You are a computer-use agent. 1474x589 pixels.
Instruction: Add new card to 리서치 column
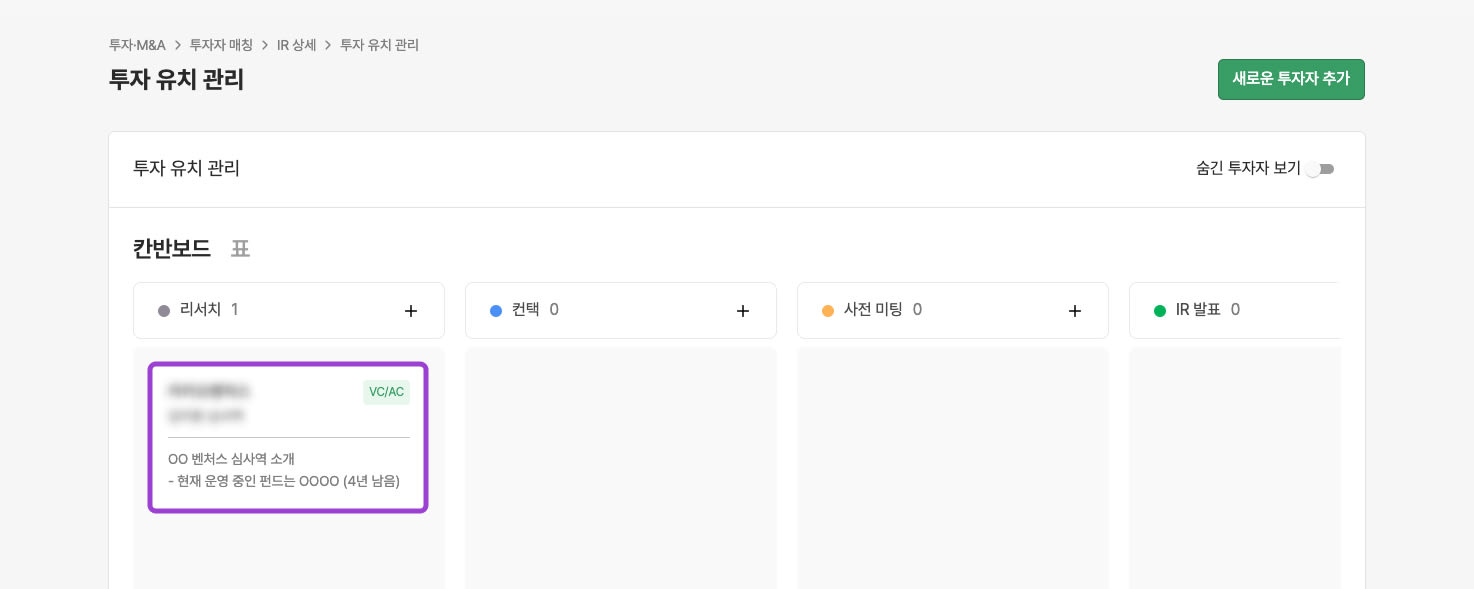(x=411, y=311)
